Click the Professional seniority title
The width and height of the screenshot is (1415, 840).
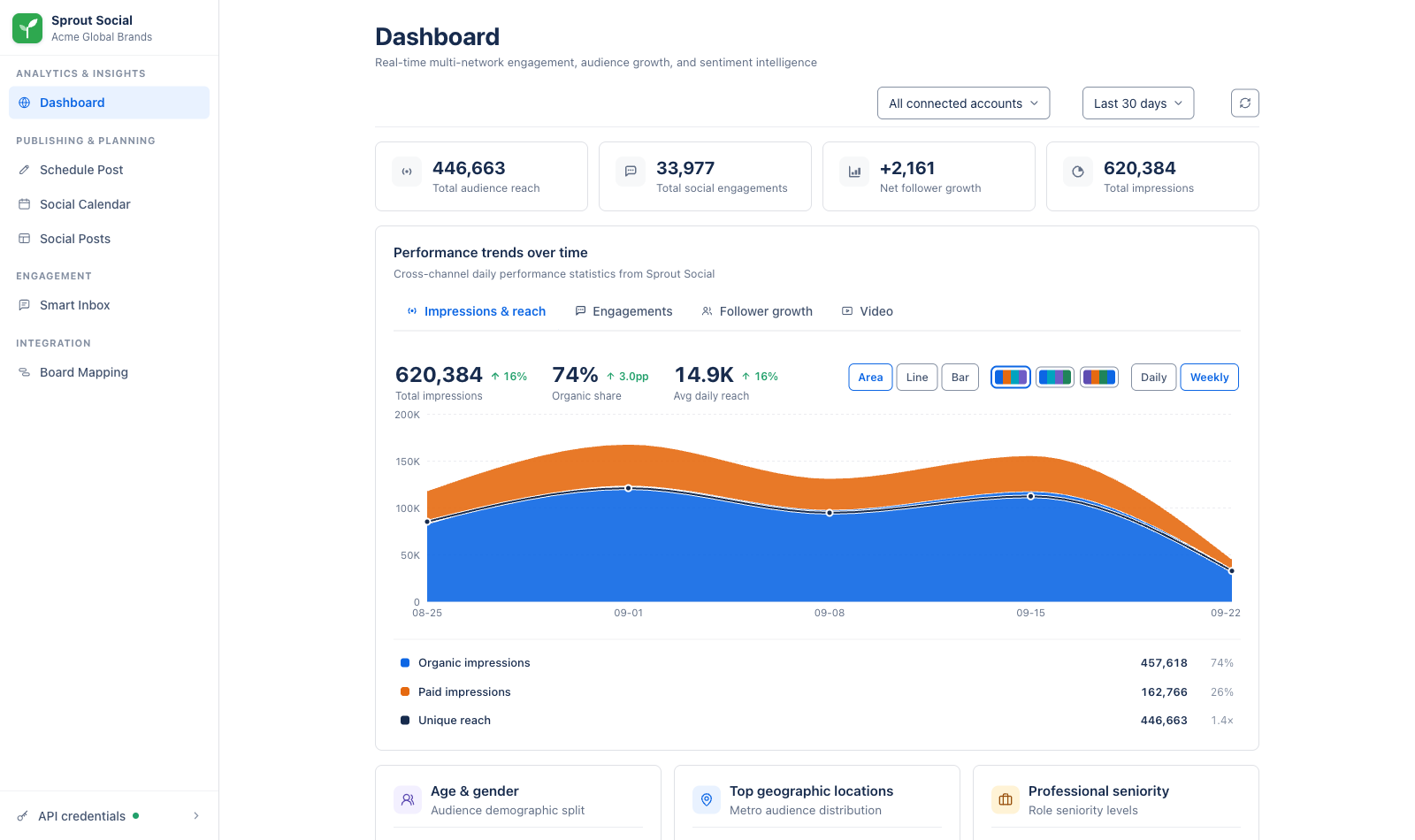tap(1098, 791)
